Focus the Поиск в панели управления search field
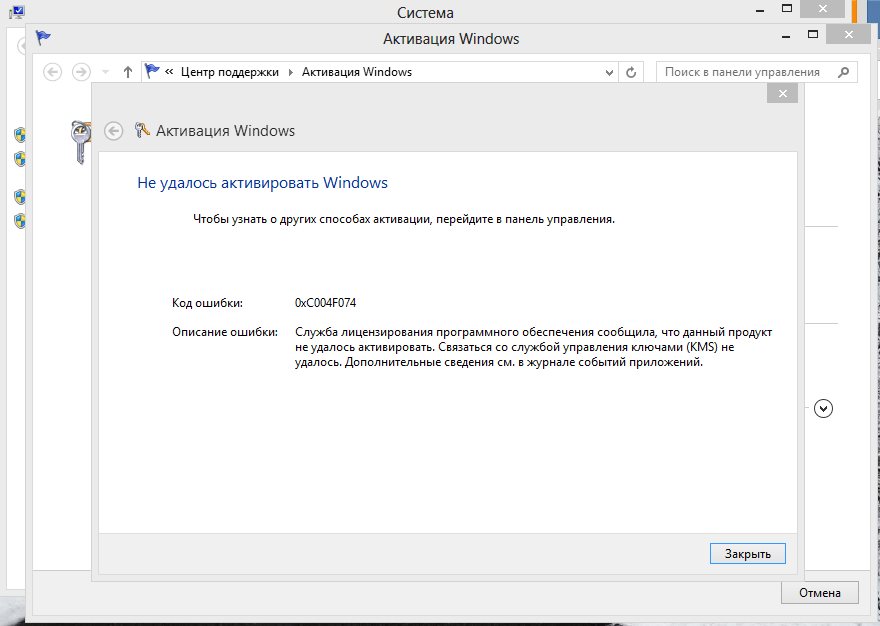 pos(757,72)
